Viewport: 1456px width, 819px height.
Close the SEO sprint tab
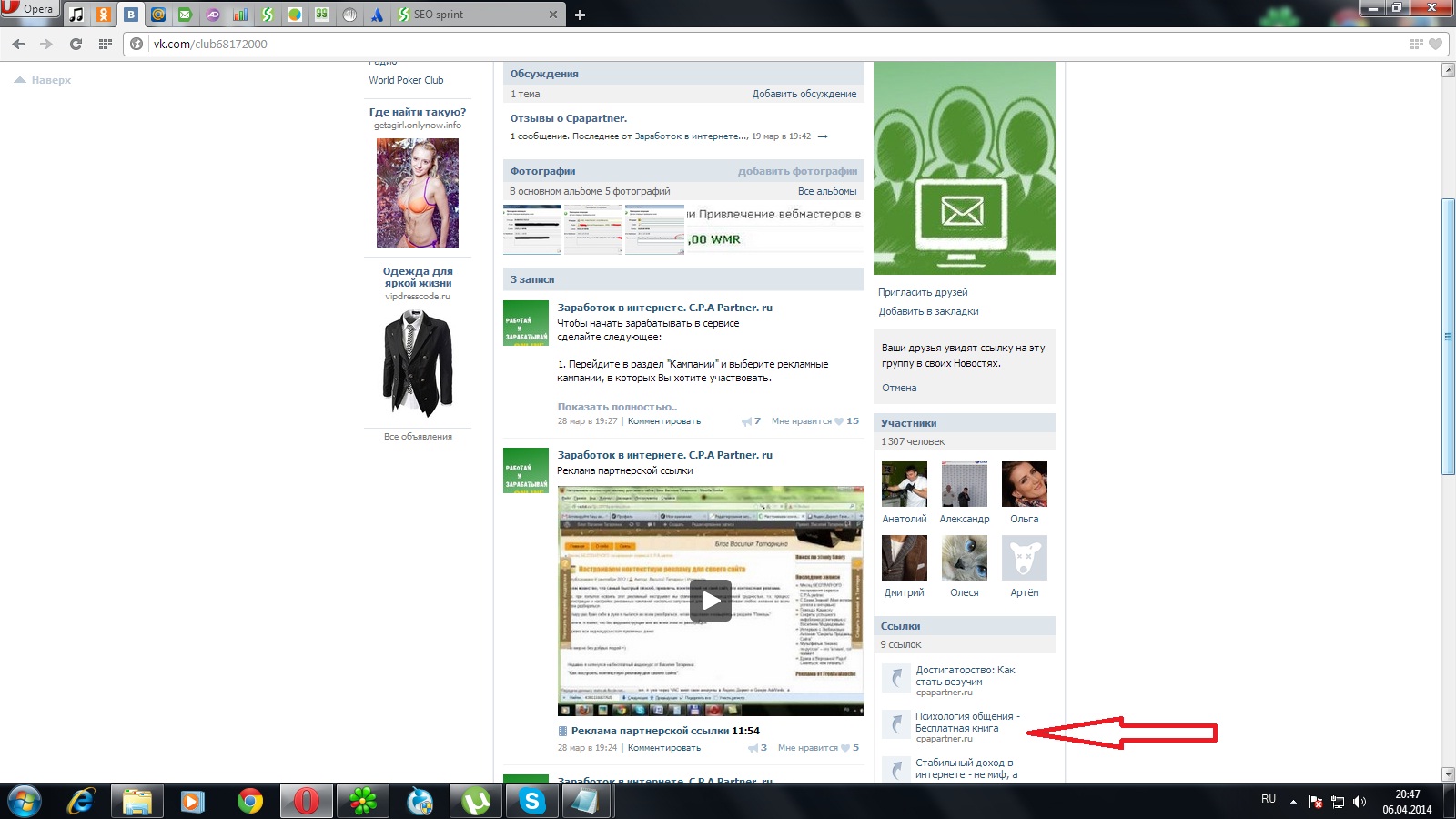point(552,15)
